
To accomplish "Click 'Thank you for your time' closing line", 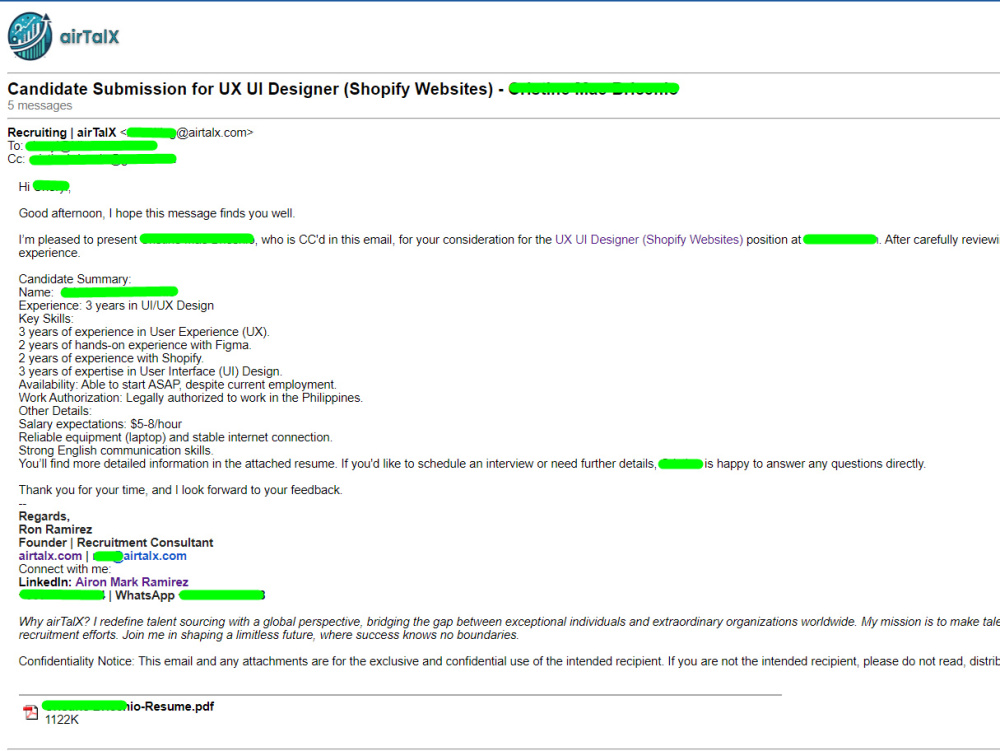I will click(180, 490).
